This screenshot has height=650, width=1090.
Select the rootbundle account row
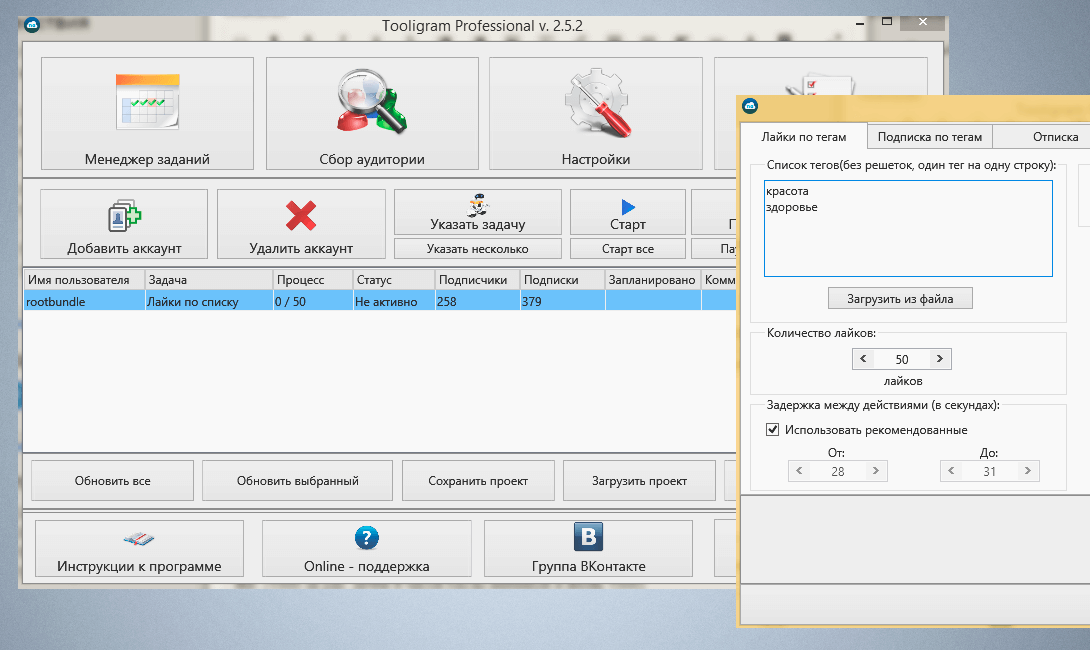(380, 301)
